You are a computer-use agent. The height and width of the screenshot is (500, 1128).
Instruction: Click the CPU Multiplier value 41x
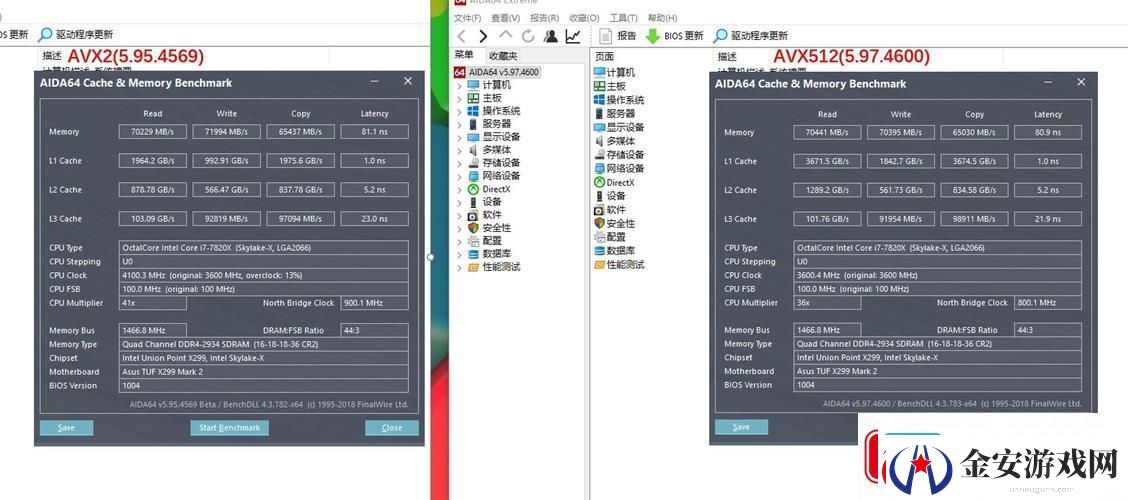pos(153,303)
